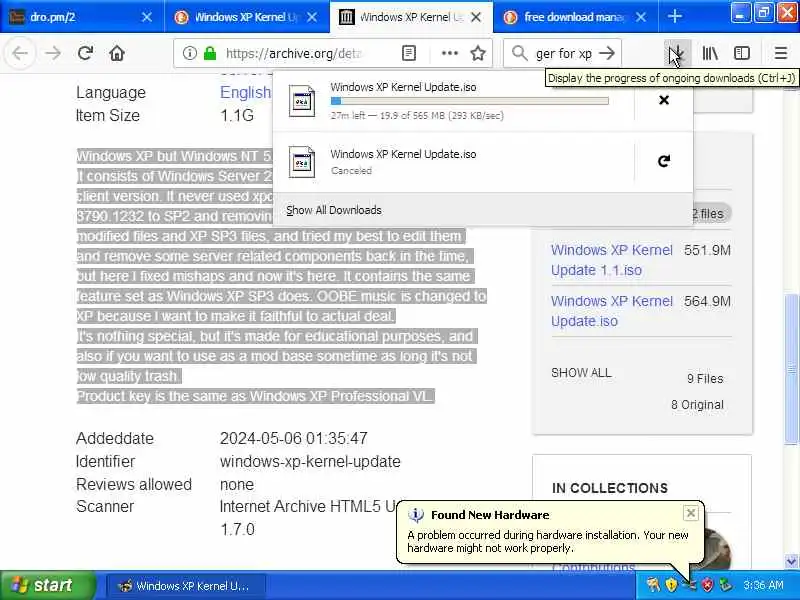Click the archive.org URL address field
The height and width of the screenshot is (600, 800).
click(296, 53)
